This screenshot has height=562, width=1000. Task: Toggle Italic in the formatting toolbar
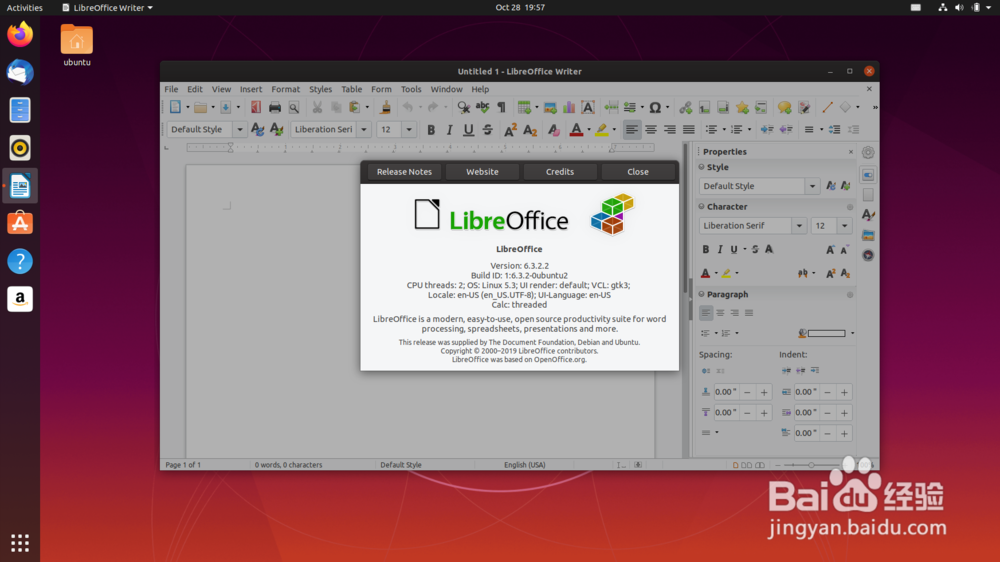click(x=450, y=129)
